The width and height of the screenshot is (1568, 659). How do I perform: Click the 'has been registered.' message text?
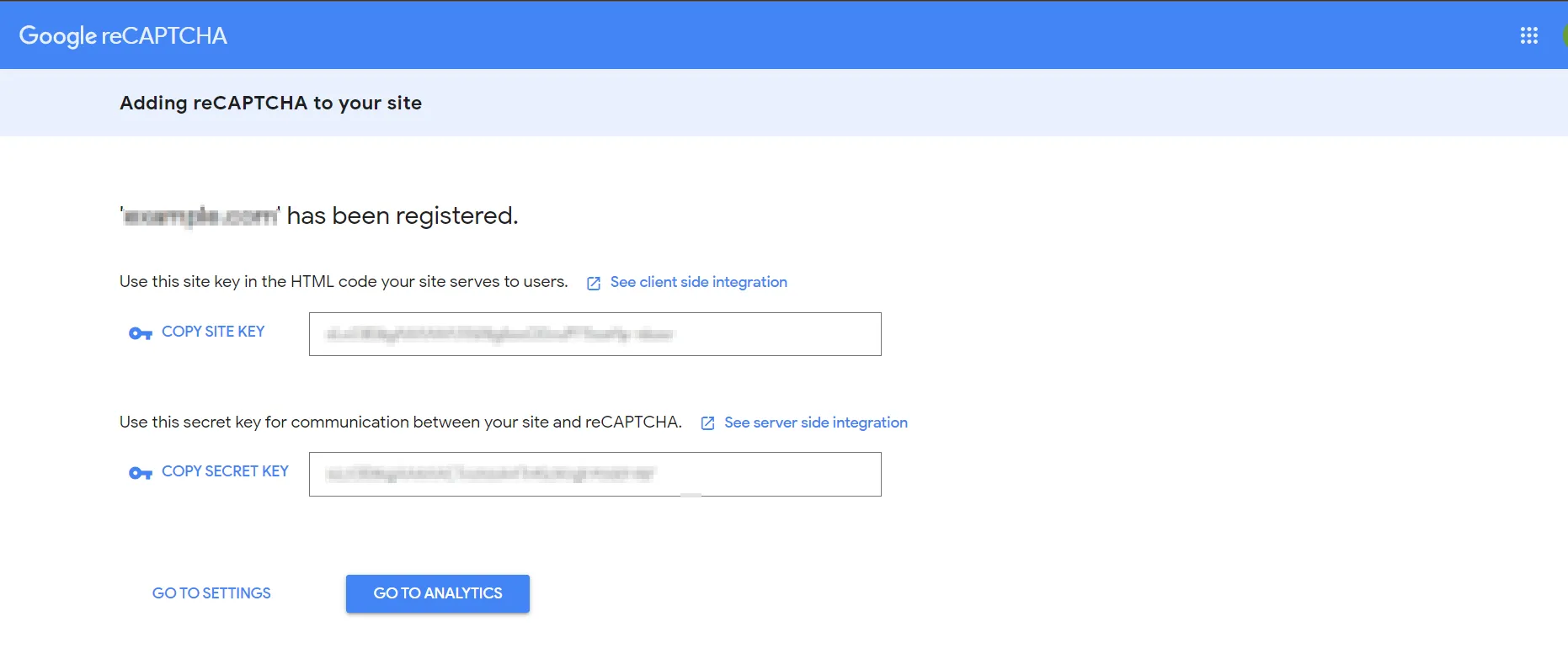(x=403, y=216)
